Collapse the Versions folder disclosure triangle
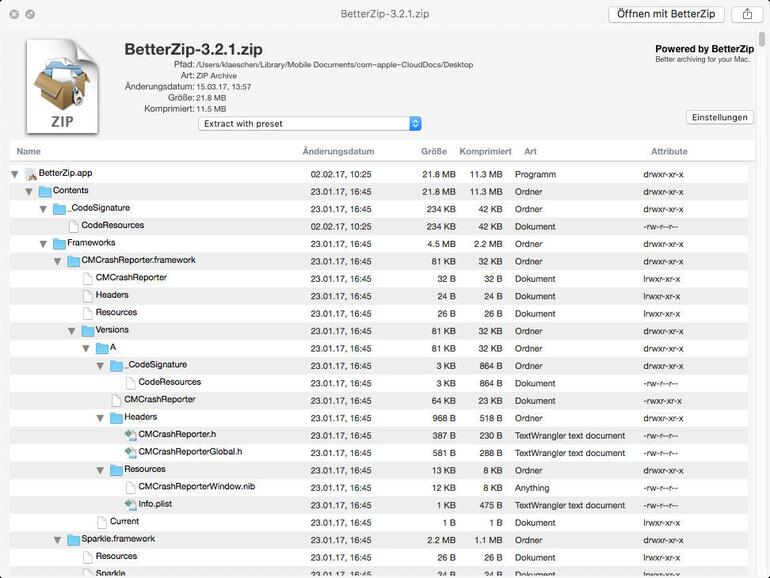 click(x=72, y=331)
